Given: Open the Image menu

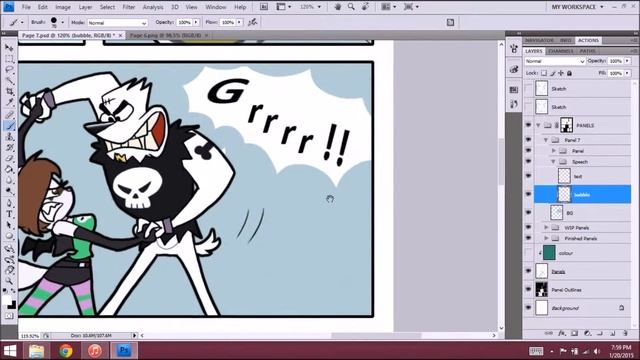Looking at the screenshot, I should 63,7.
